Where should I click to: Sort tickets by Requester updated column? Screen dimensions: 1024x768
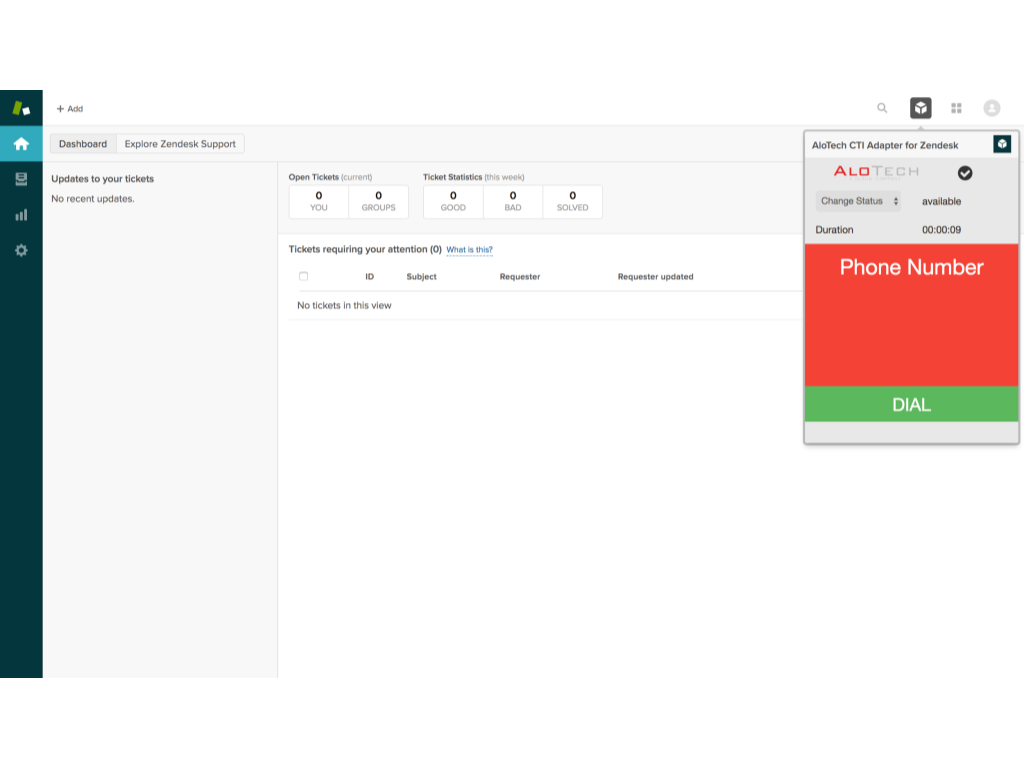[655, 277]
